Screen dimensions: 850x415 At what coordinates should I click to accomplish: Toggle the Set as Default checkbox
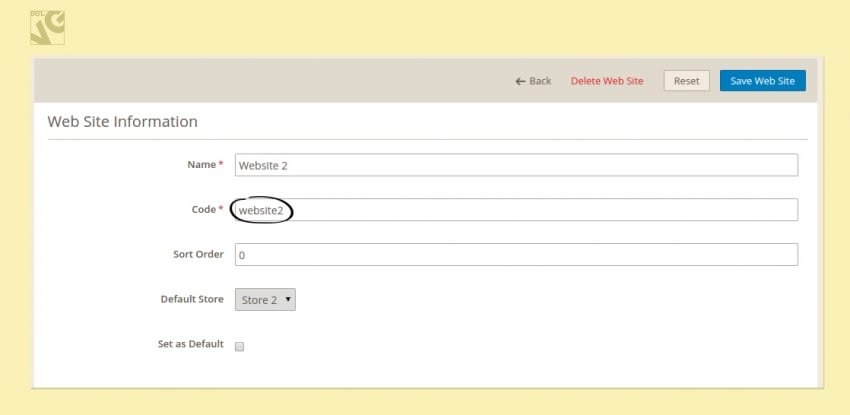(x=240, y=347)
